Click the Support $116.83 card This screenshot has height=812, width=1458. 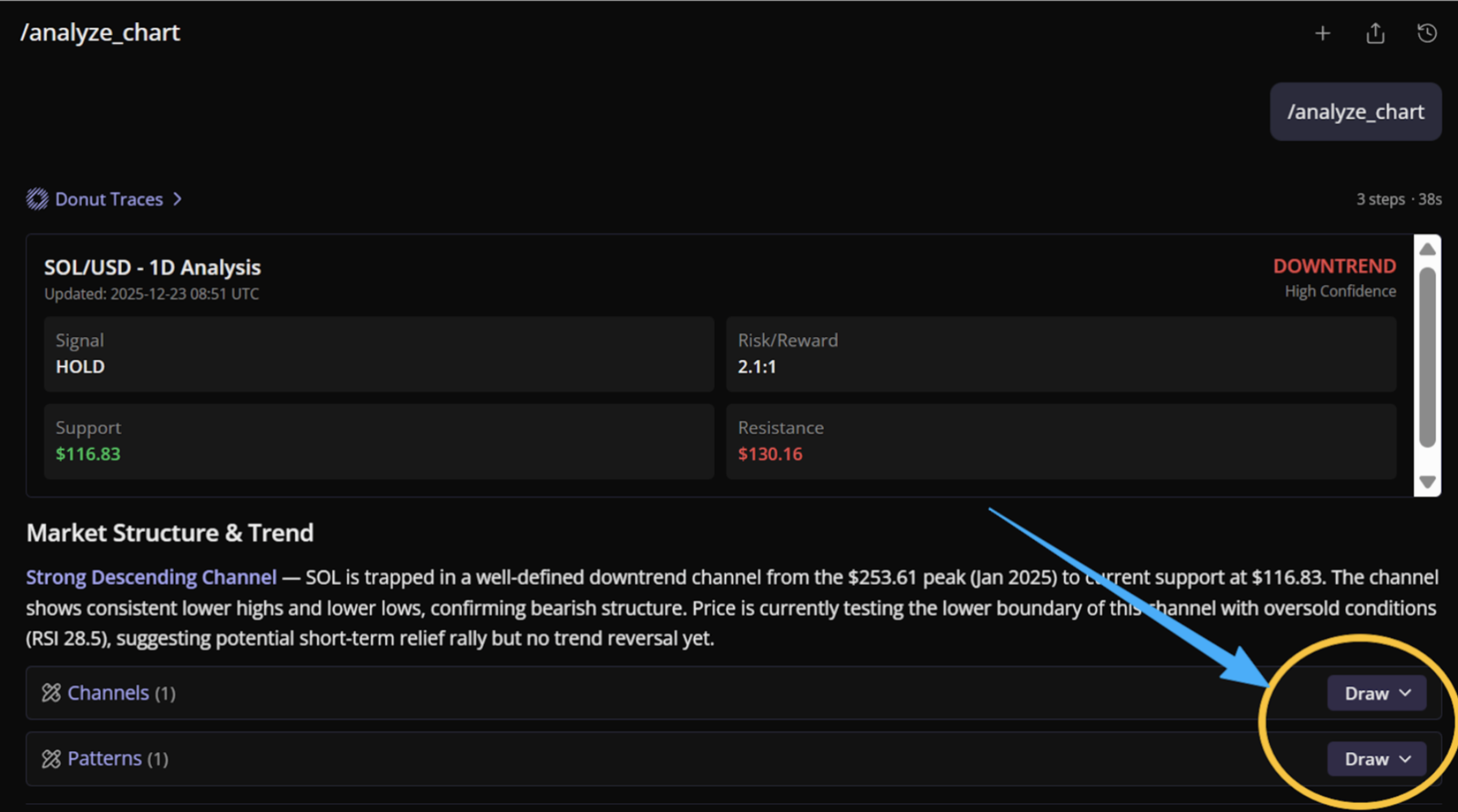click(378, 441)
